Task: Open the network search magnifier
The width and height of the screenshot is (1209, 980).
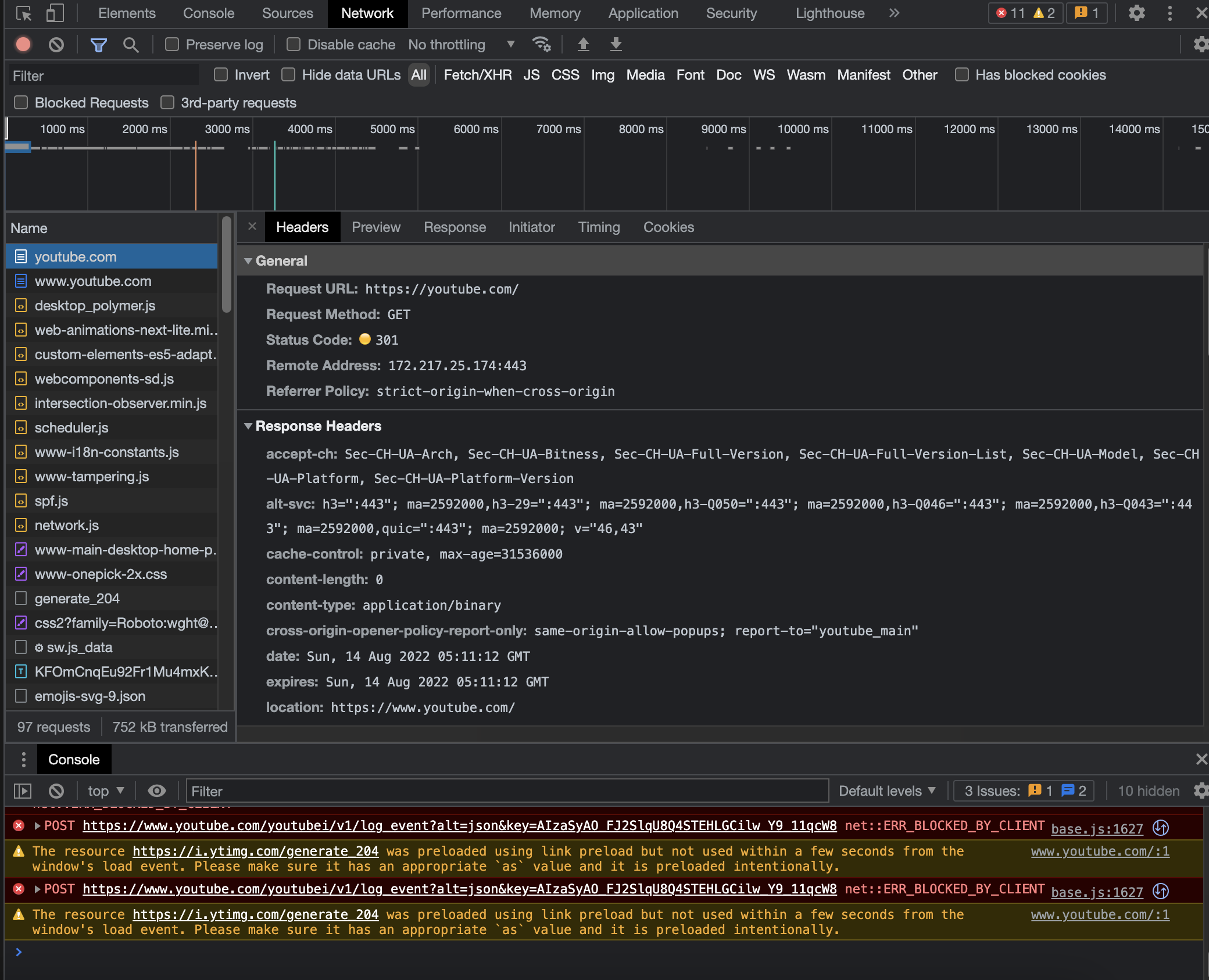Action: coord(131,45)
